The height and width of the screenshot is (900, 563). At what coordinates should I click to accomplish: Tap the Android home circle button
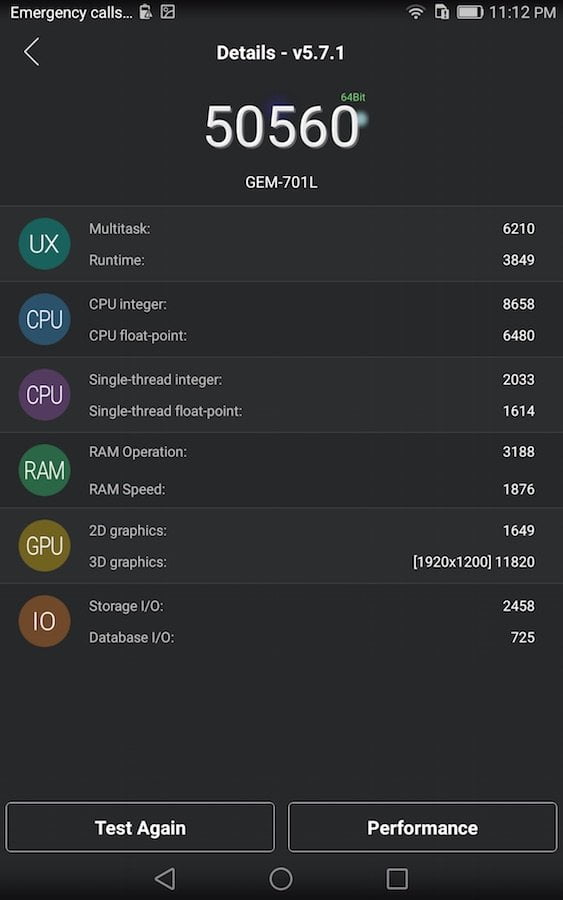click(281, 878)
